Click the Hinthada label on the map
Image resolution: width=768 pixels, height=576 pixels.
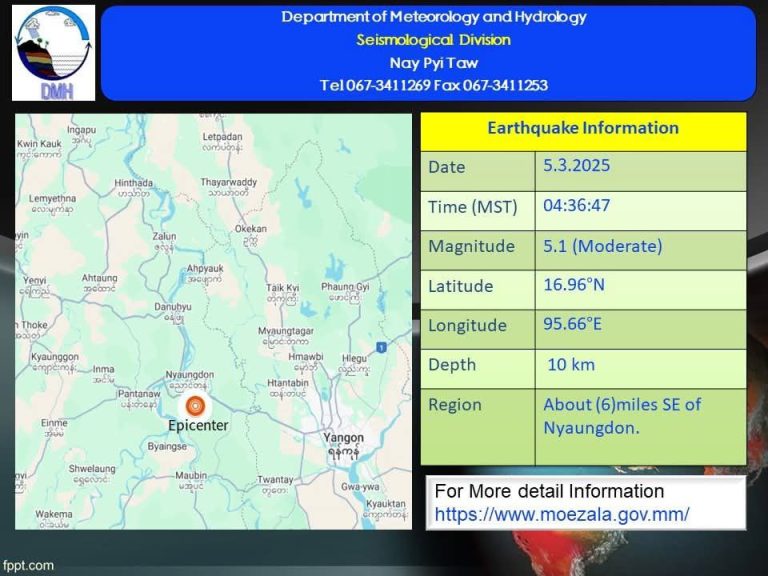pos(134,184)
